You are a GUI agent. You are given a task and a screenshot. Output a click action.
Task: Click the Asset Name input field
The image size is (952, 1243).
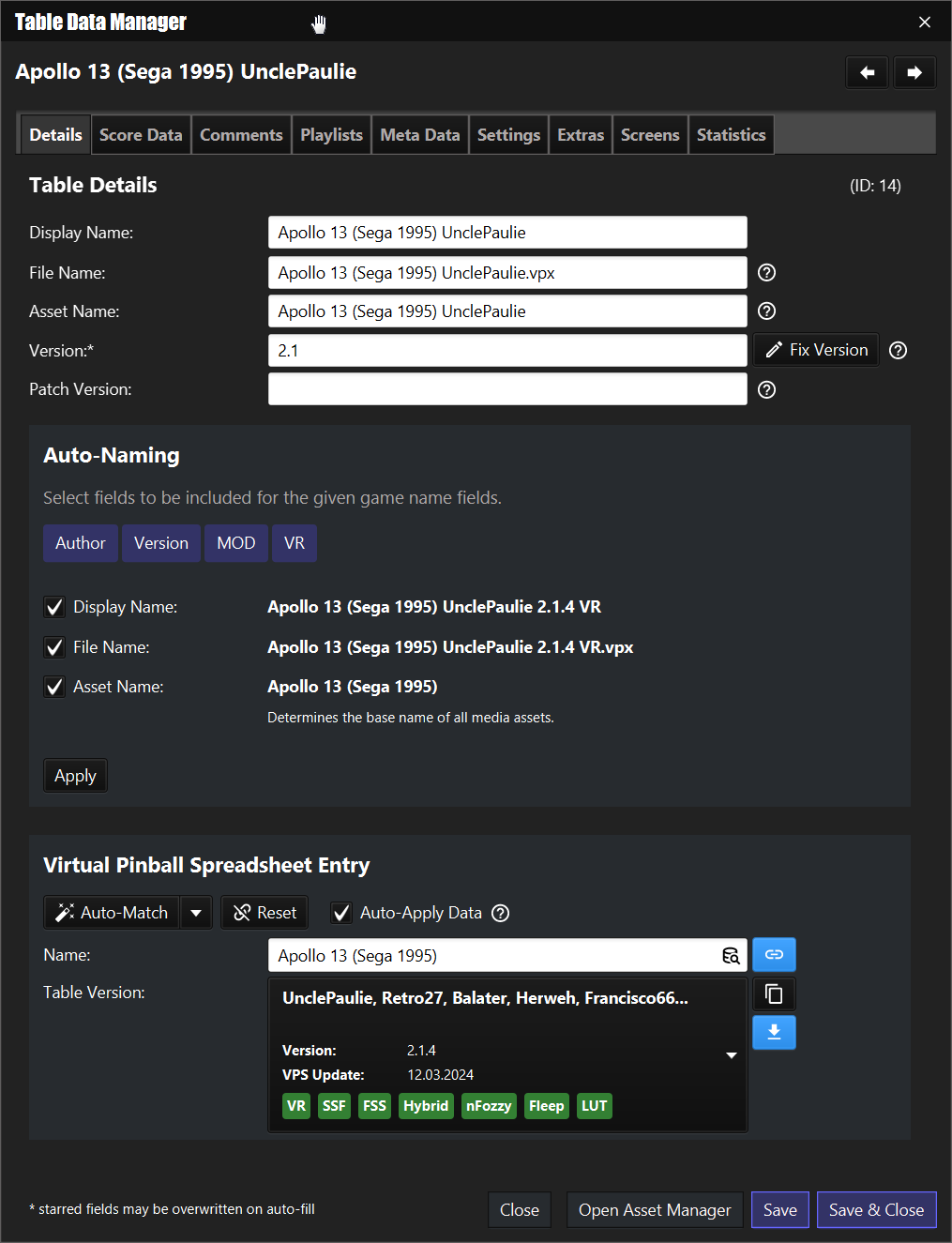pyautogui.click(x=507, y=311)
